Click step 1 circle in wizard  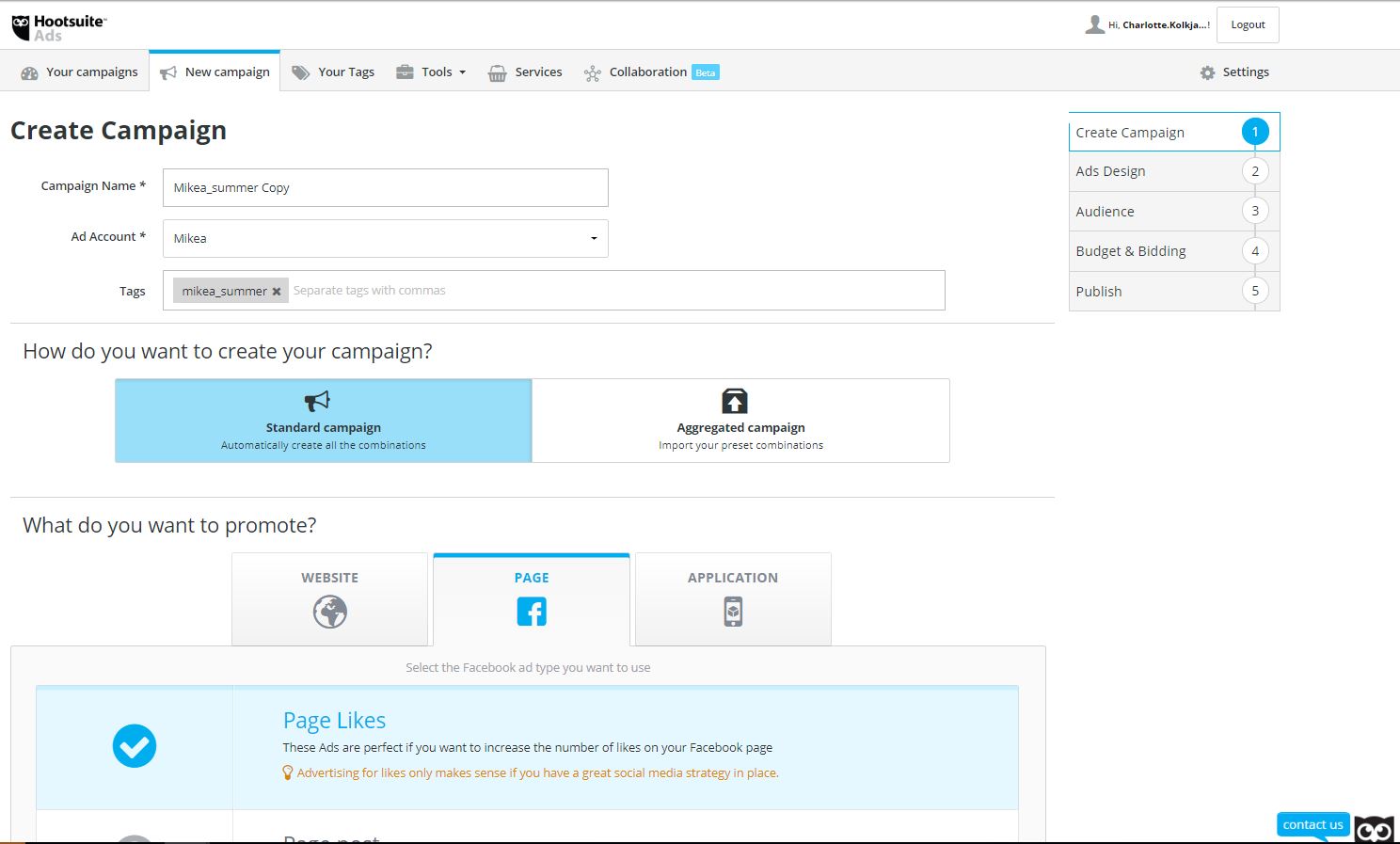(1255, 132)
